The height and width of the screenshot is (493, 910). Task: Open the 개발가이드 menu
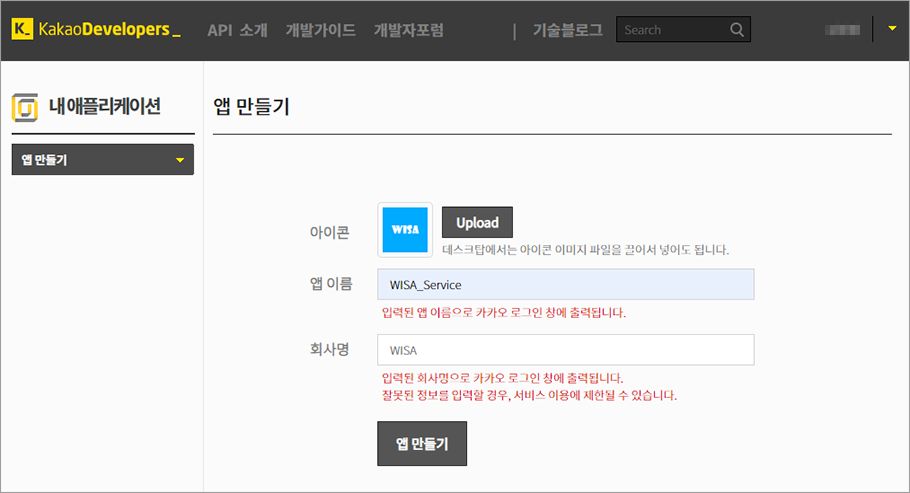(320, 30)
